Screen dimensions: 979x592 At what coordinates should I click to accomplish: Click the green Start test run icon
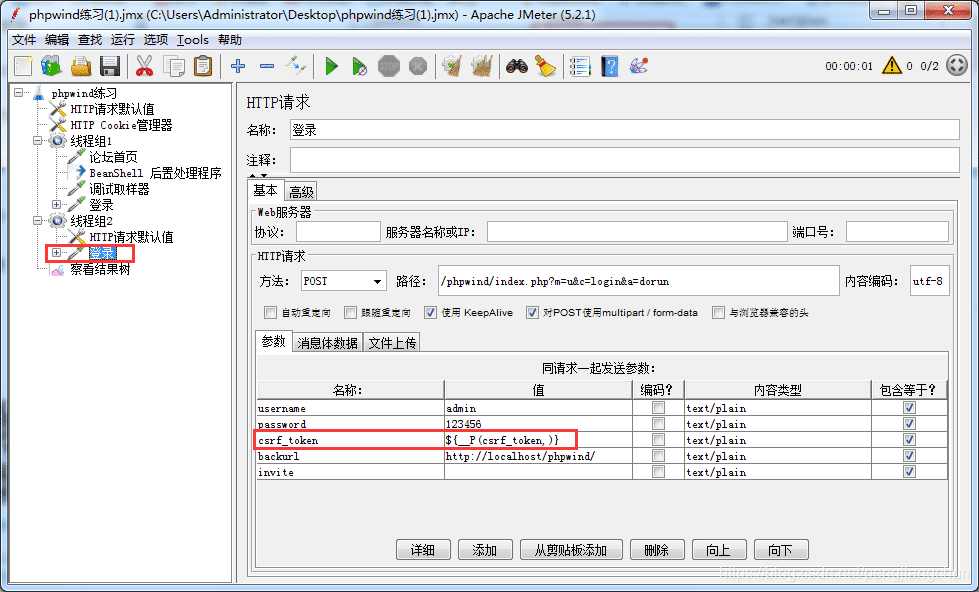pyautogui.click(x=330, y=66)
